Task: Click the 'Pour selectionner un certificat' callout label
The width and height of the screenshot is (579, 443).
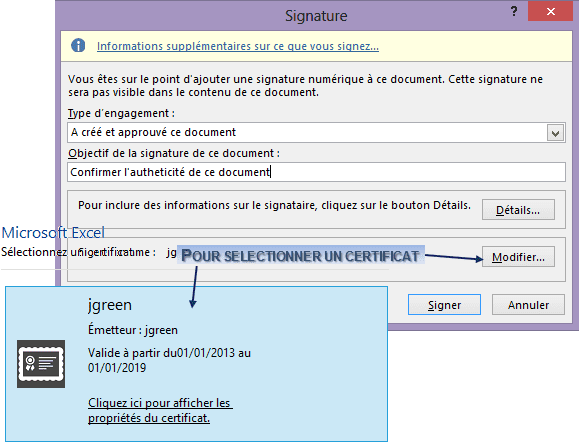Action: (x=300, y=256)
